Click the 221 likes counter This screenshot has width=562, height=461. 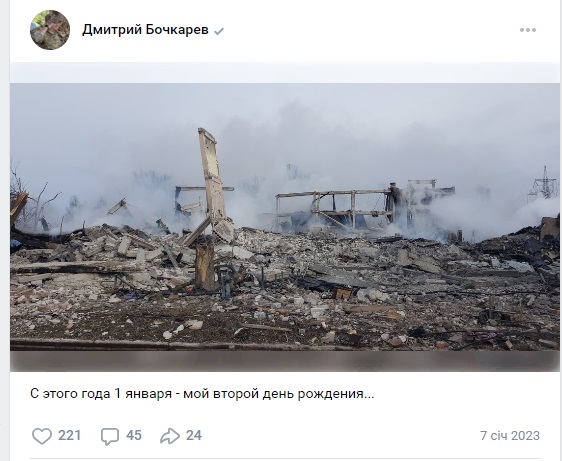coord(70,436)
